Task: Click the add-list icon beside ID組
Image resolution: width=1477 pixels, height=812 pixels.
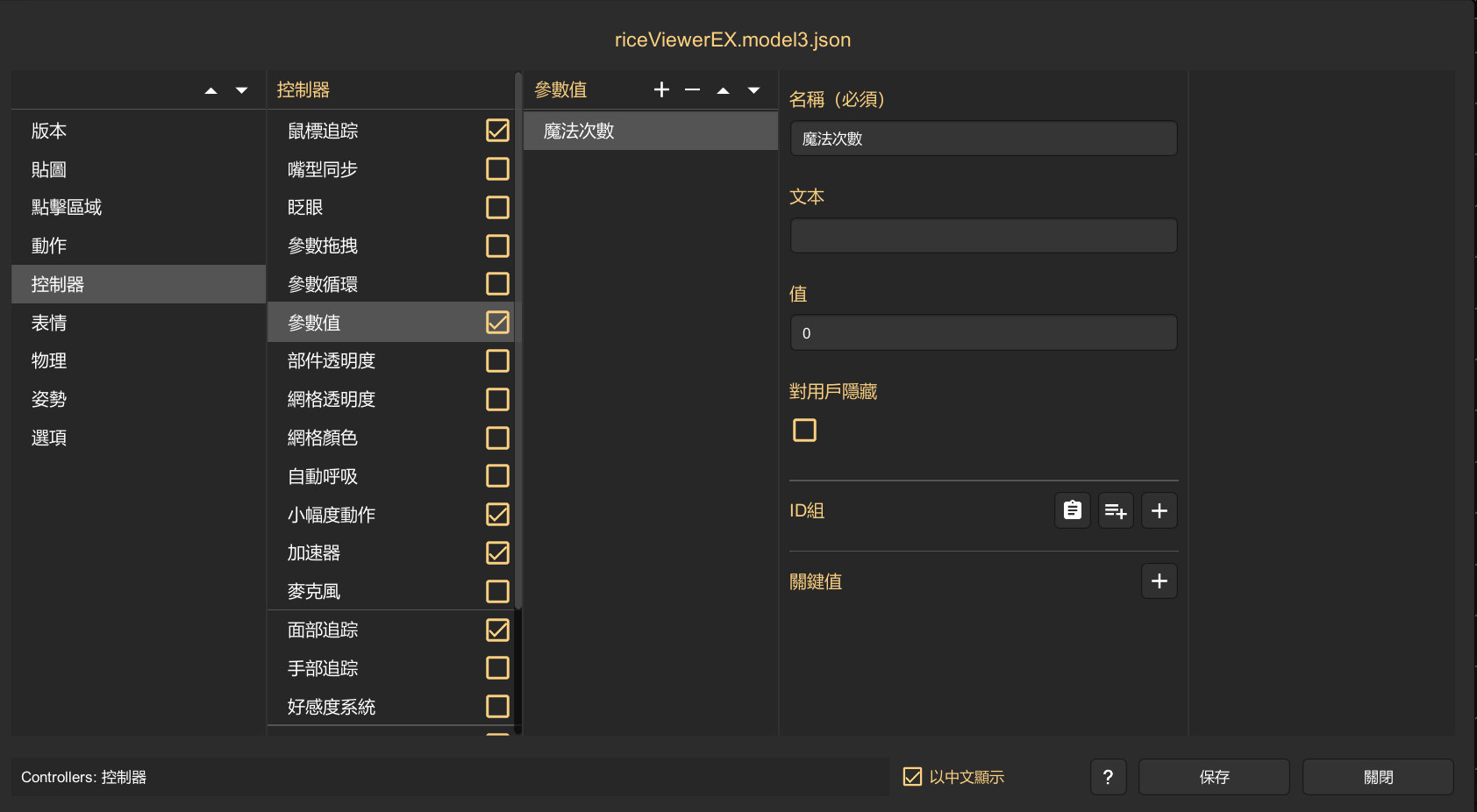Action: pos(1116,510)
